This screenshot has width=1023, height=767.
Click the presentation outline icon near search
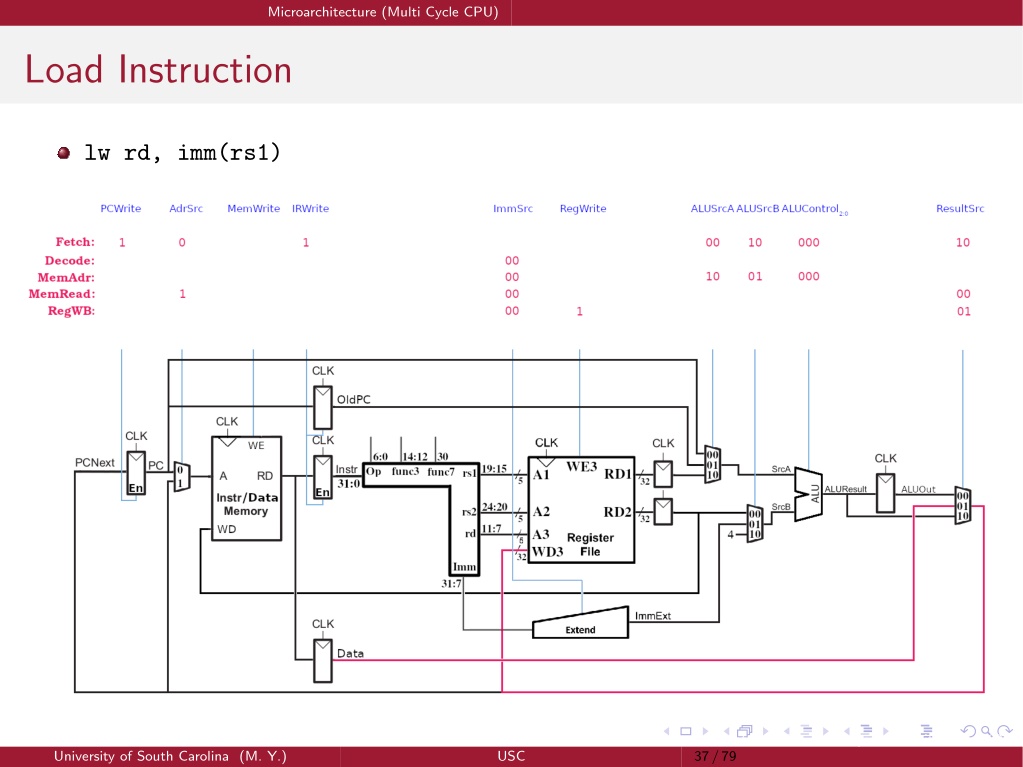[x=926, y=731]
